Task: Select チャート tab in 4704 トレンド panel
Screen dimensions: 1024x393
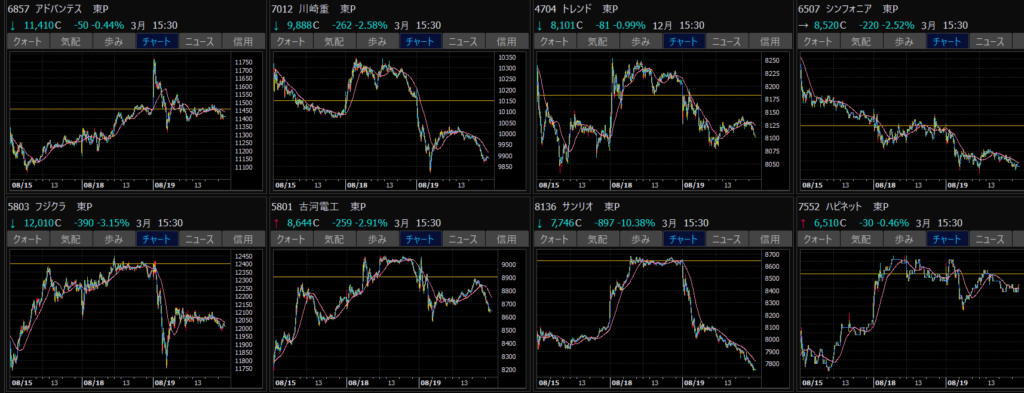Action: pyautogui.click(x=684, y=41)
